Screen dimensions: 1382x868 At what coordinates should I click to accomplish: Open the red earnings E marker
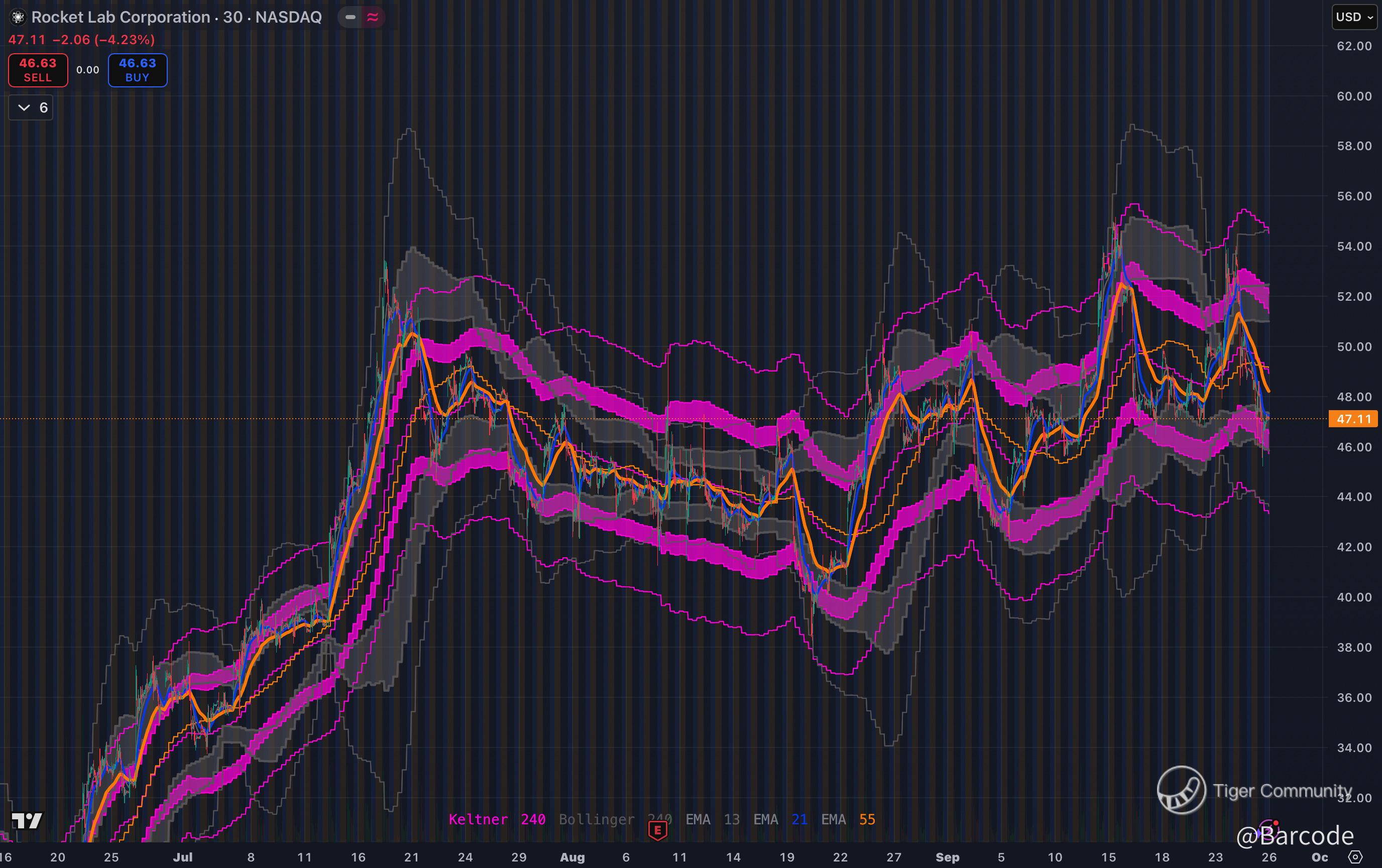pos(657,829)
